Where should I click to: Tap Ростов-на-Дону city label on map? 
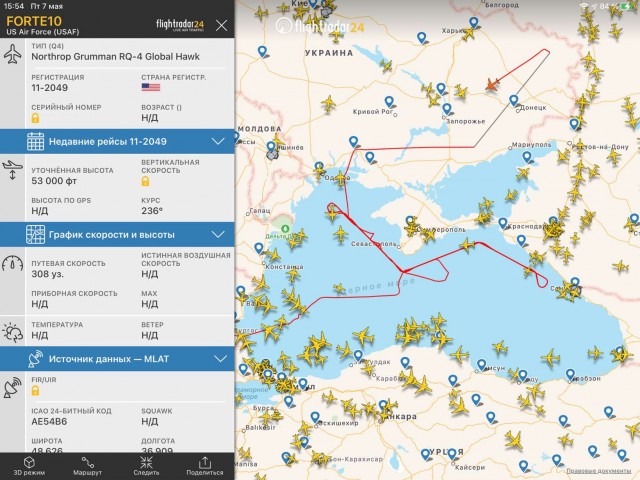point(598,147)
